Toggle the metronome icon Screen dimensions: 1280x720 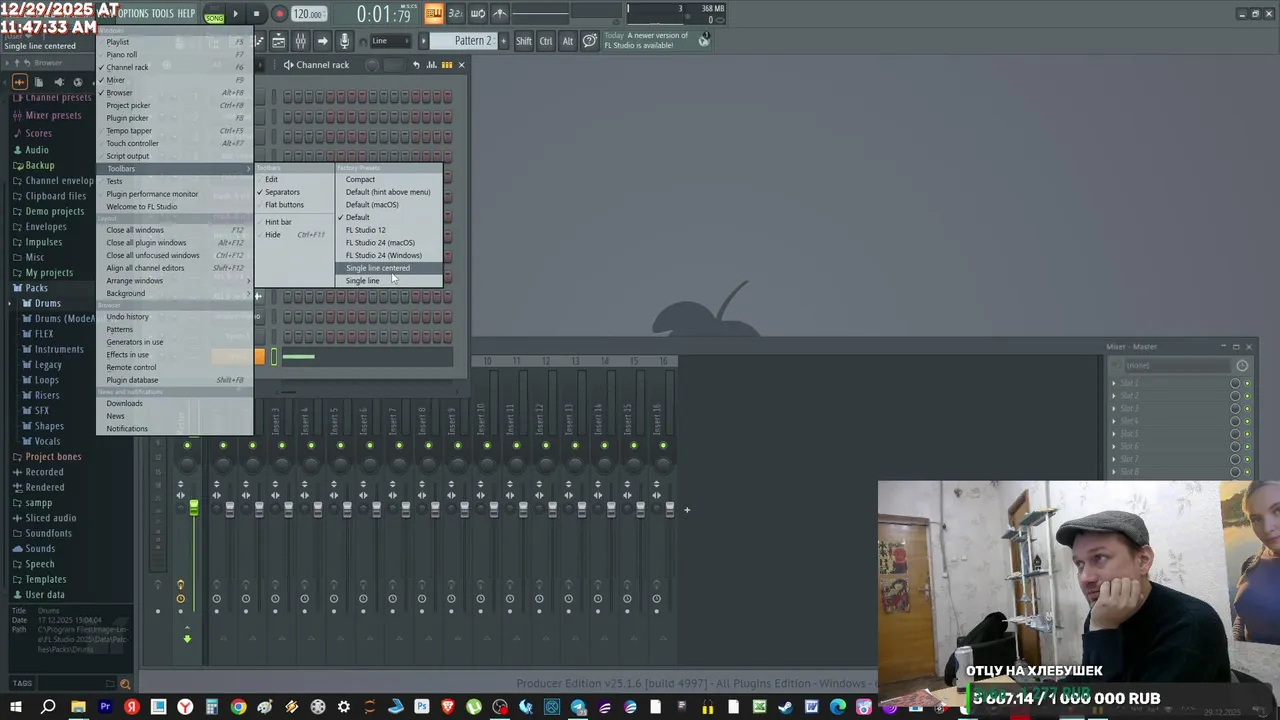pos(500,14)
